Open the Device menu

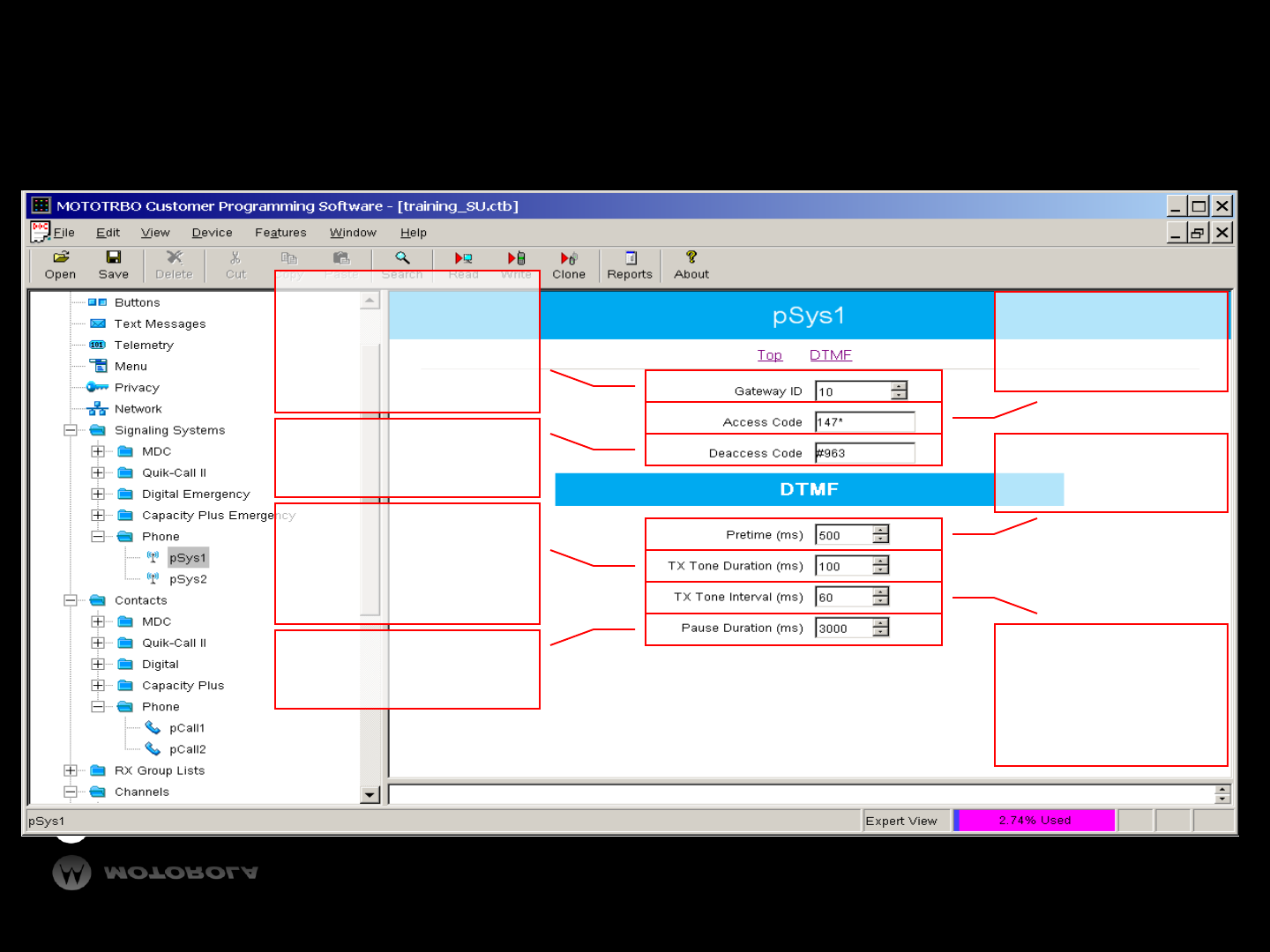(212, 233)
